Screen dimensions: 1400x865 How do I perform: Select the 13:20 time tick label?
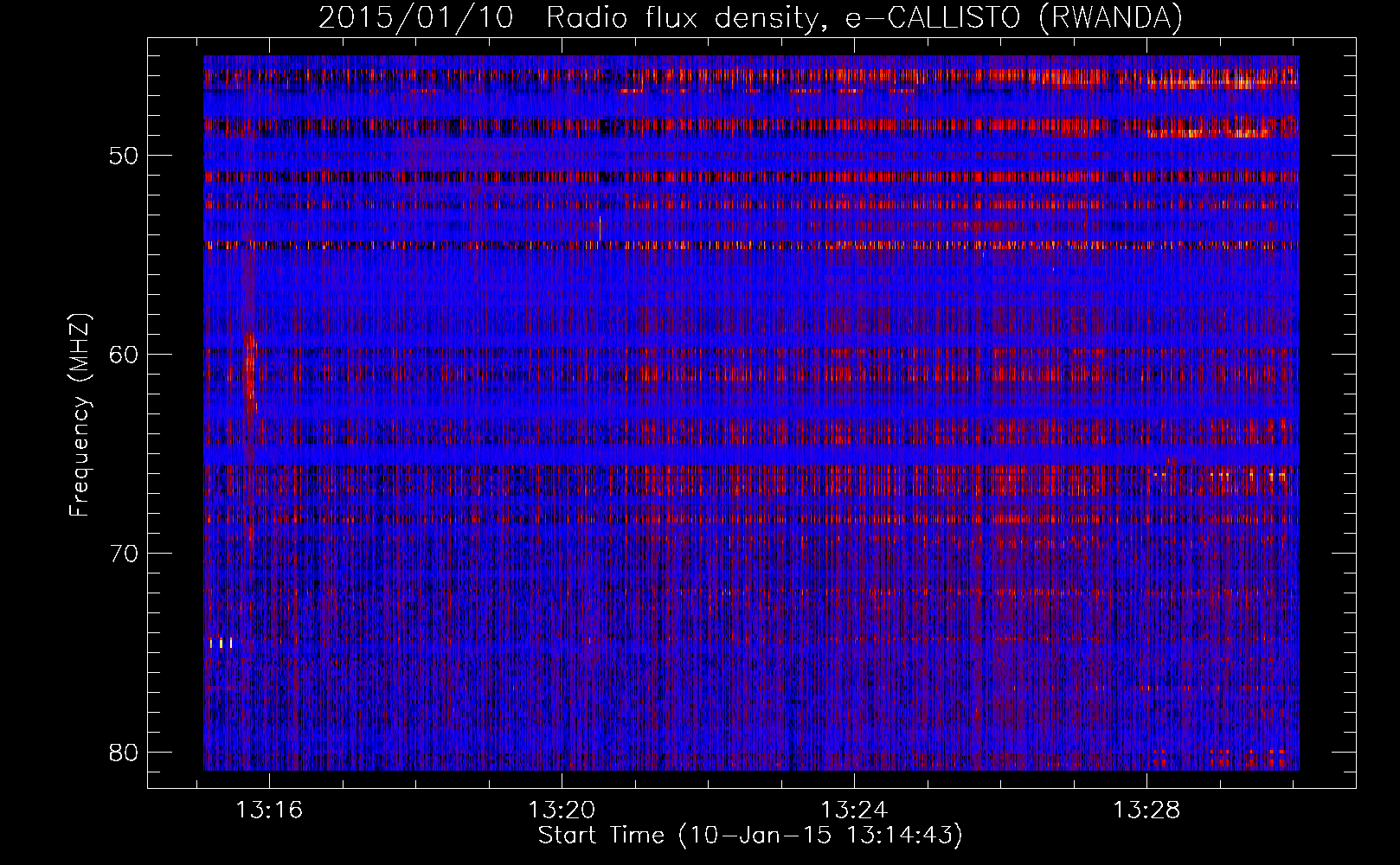click(562, 811)
